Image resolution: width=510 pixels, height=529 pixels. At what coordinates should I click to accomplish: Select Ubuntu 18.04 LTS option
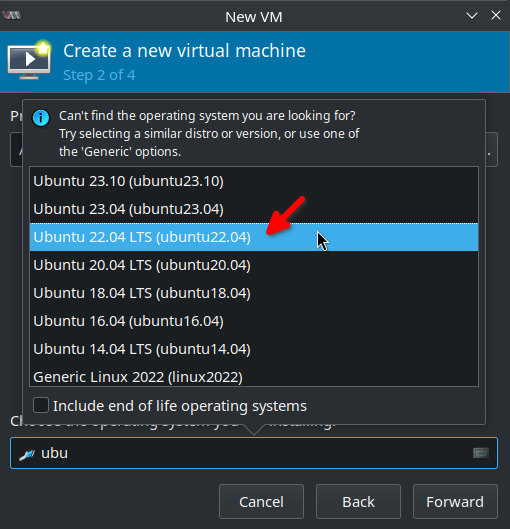point(254,293)
